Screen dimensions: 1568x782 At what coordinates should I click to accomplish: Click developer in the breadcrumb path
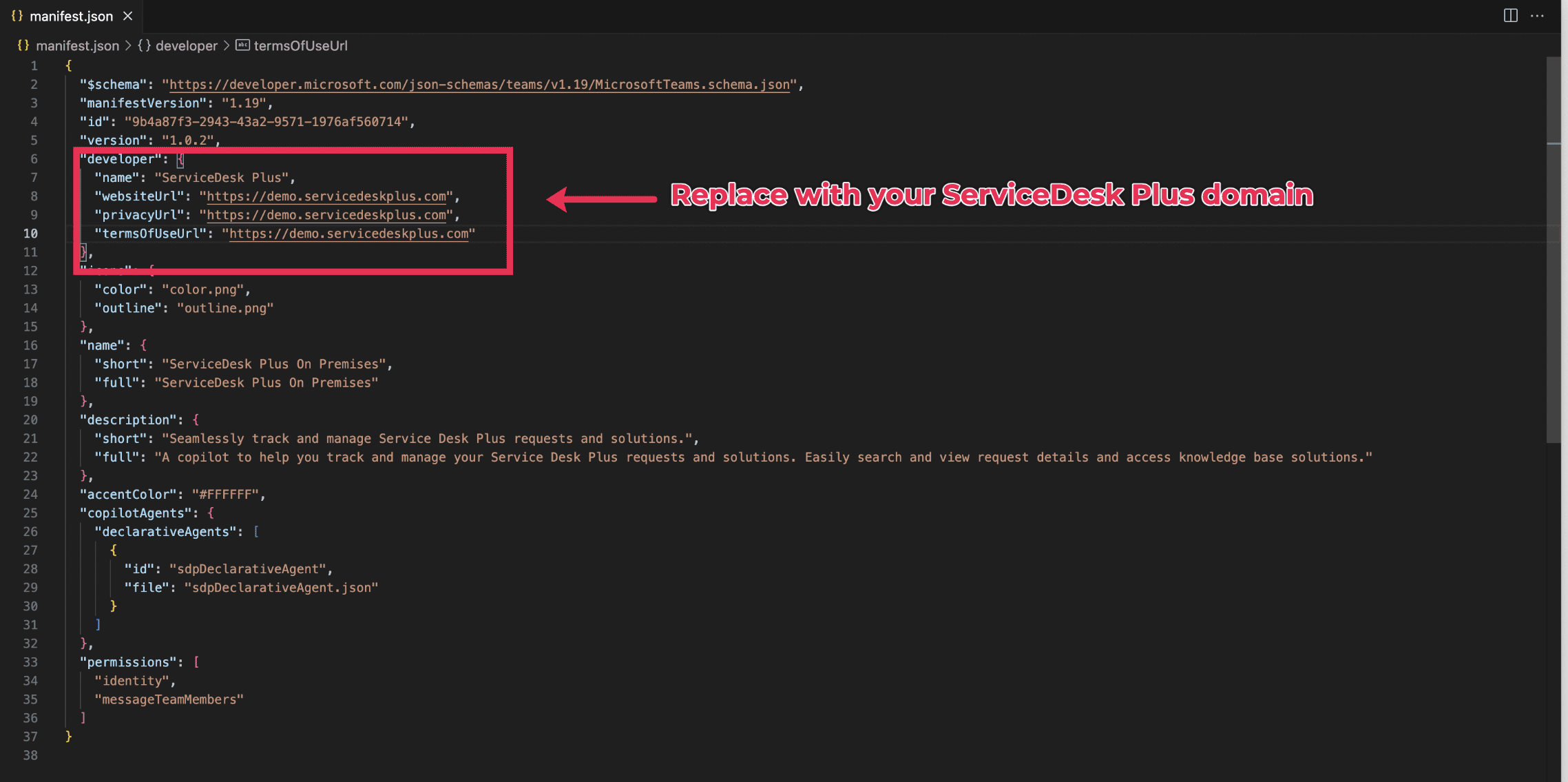(186, 45)
